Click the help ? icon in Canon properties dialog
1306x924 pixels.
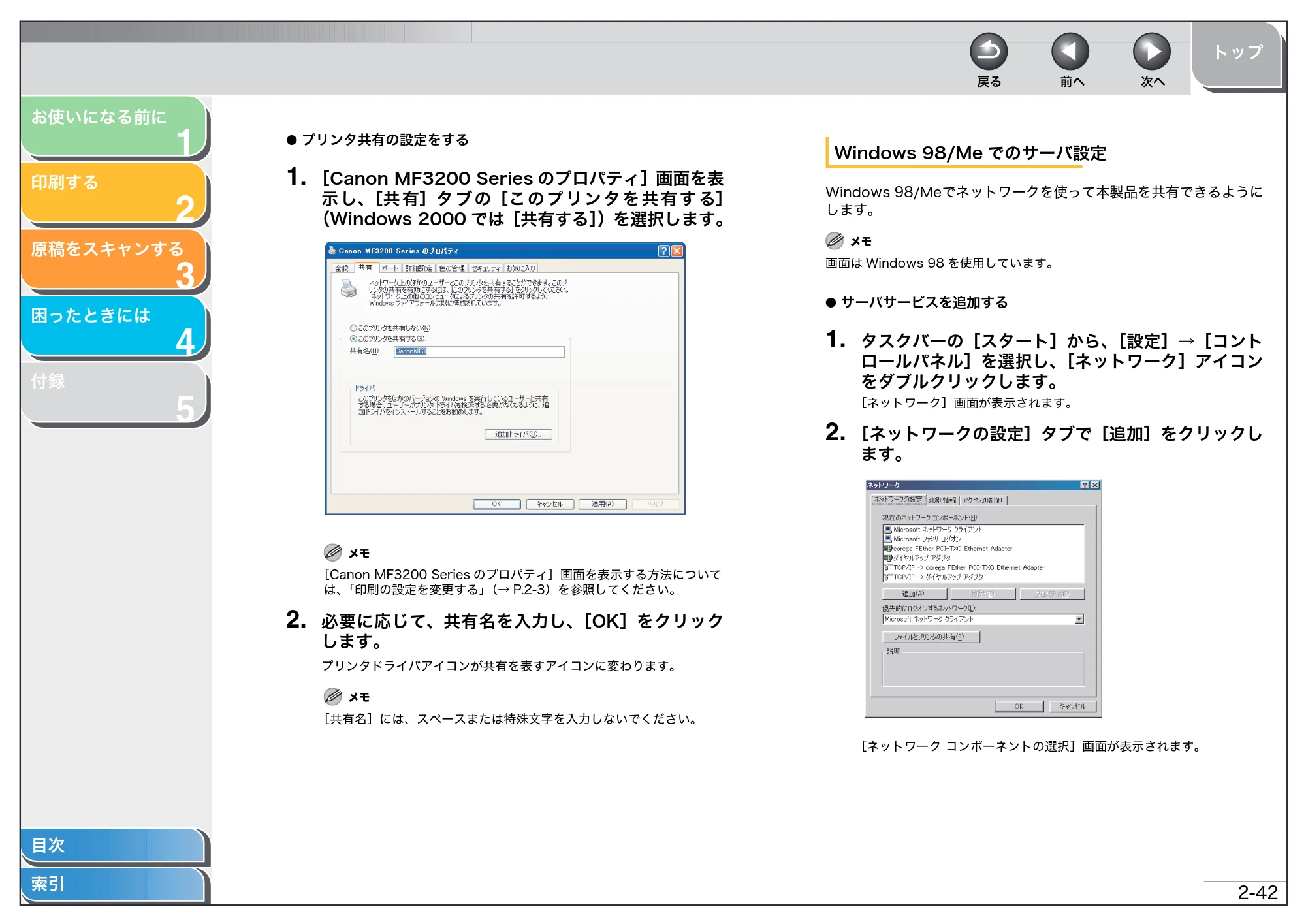pyautogui.click(x=663, y=251)
